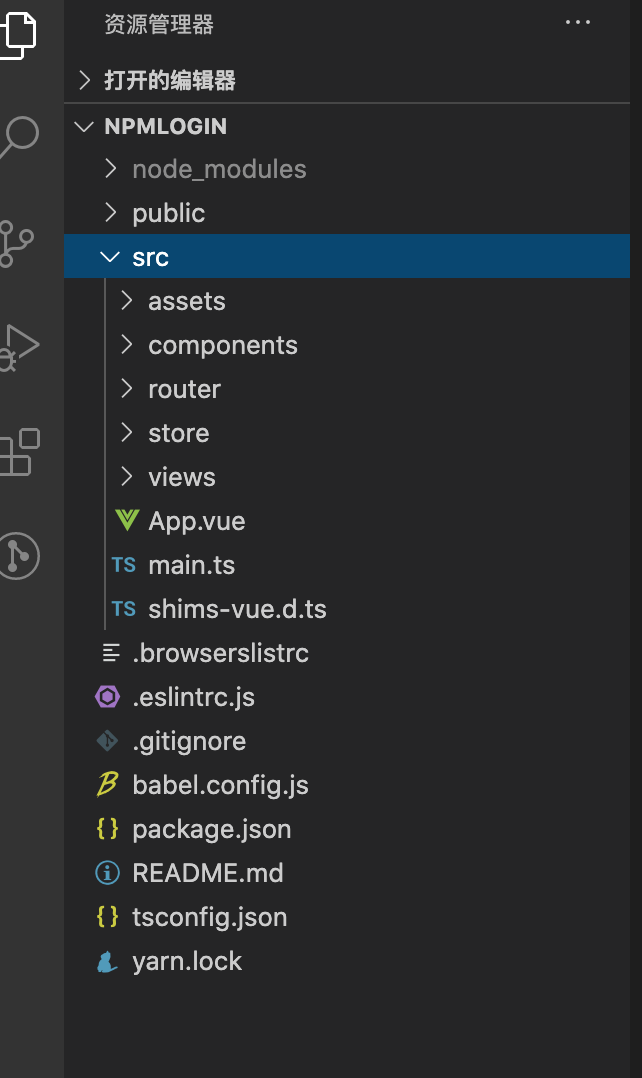Click the Vue icon beside App.vue
This screenshot has width=642, height=1078.
pyautogui.click(x=126, y=521)
